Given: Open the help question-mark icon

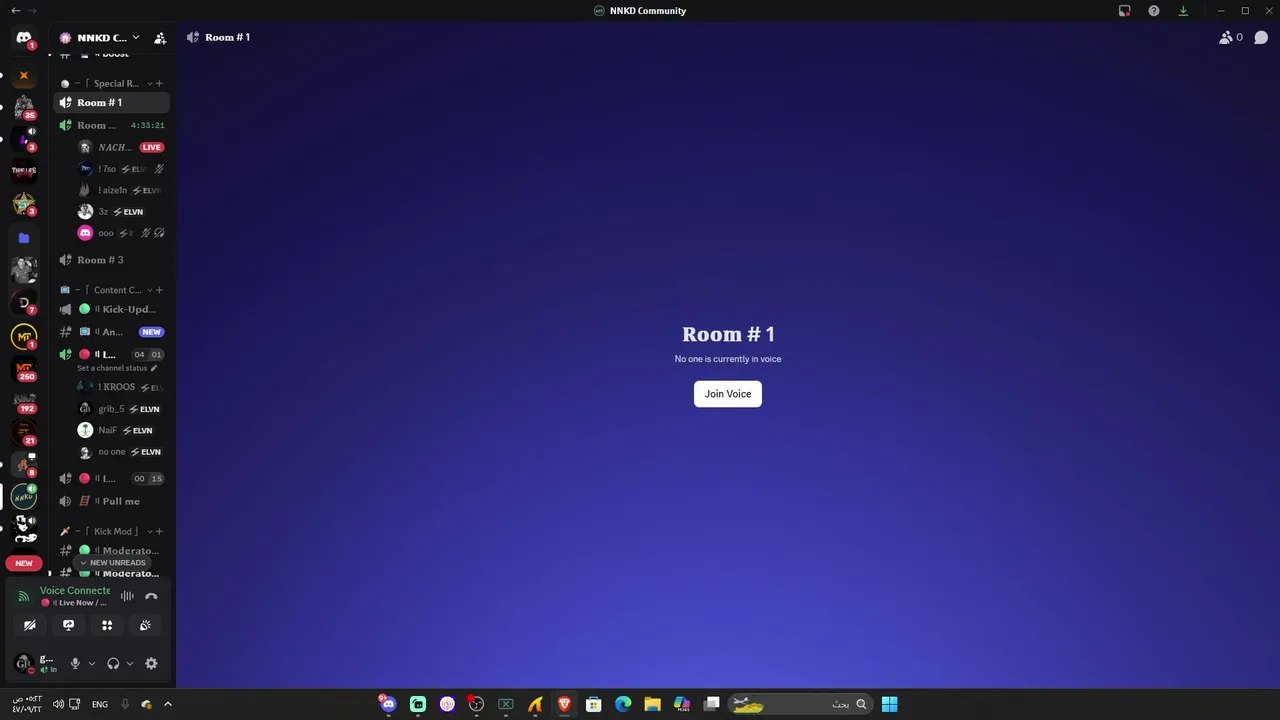Looking at the screenshot, I should coord(1154,11).
